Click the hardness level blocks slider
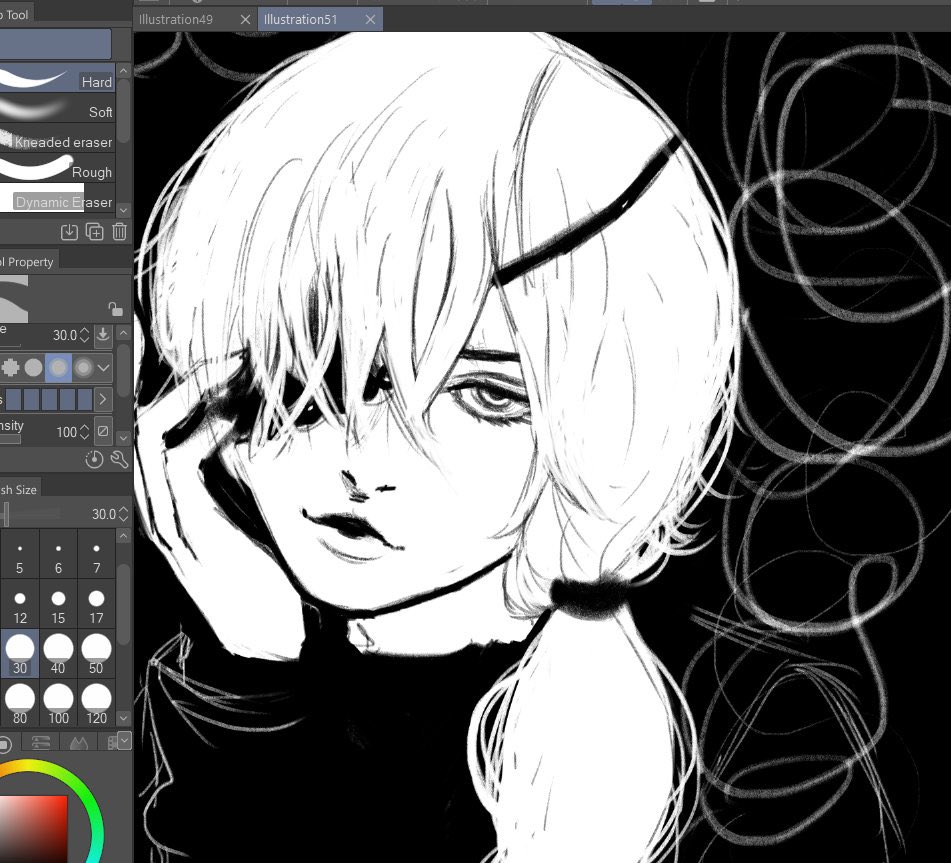The height and width of the screenshot is (863, 951). pyautogui.click(x=49, y=399)
